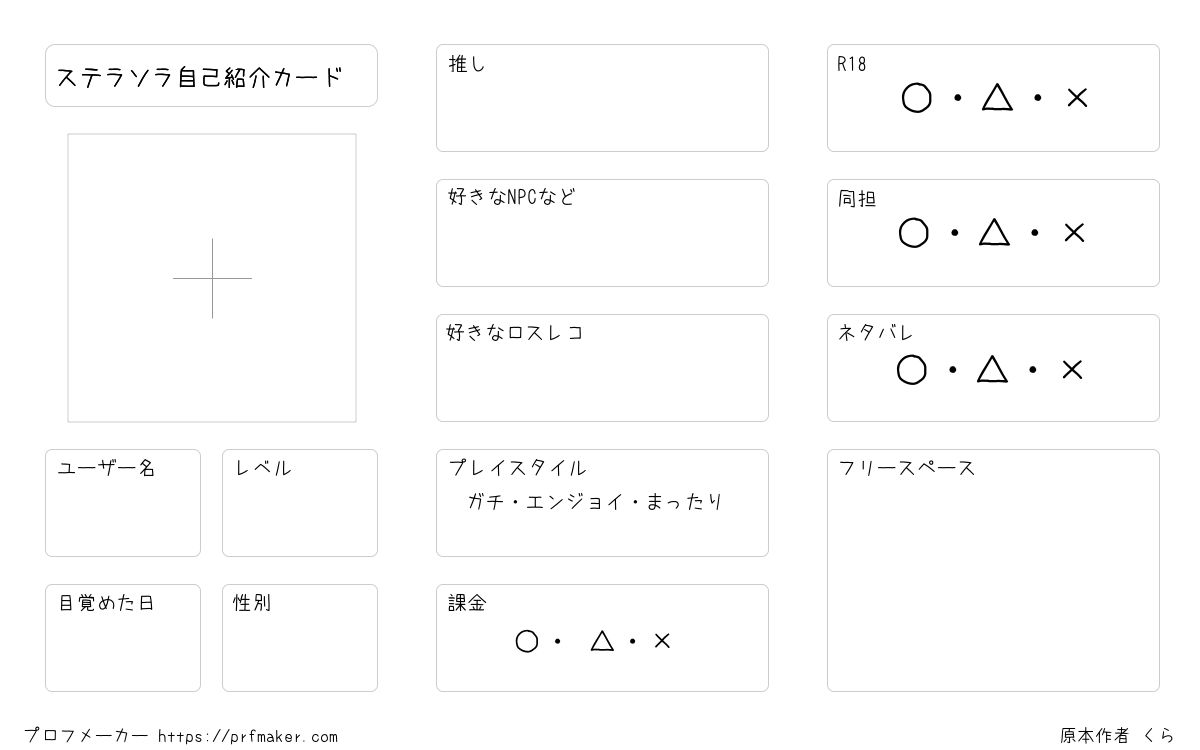Choose the circle in the 同担 box
The width and height of the screenshot is (1200, 750).
point(914,233)
